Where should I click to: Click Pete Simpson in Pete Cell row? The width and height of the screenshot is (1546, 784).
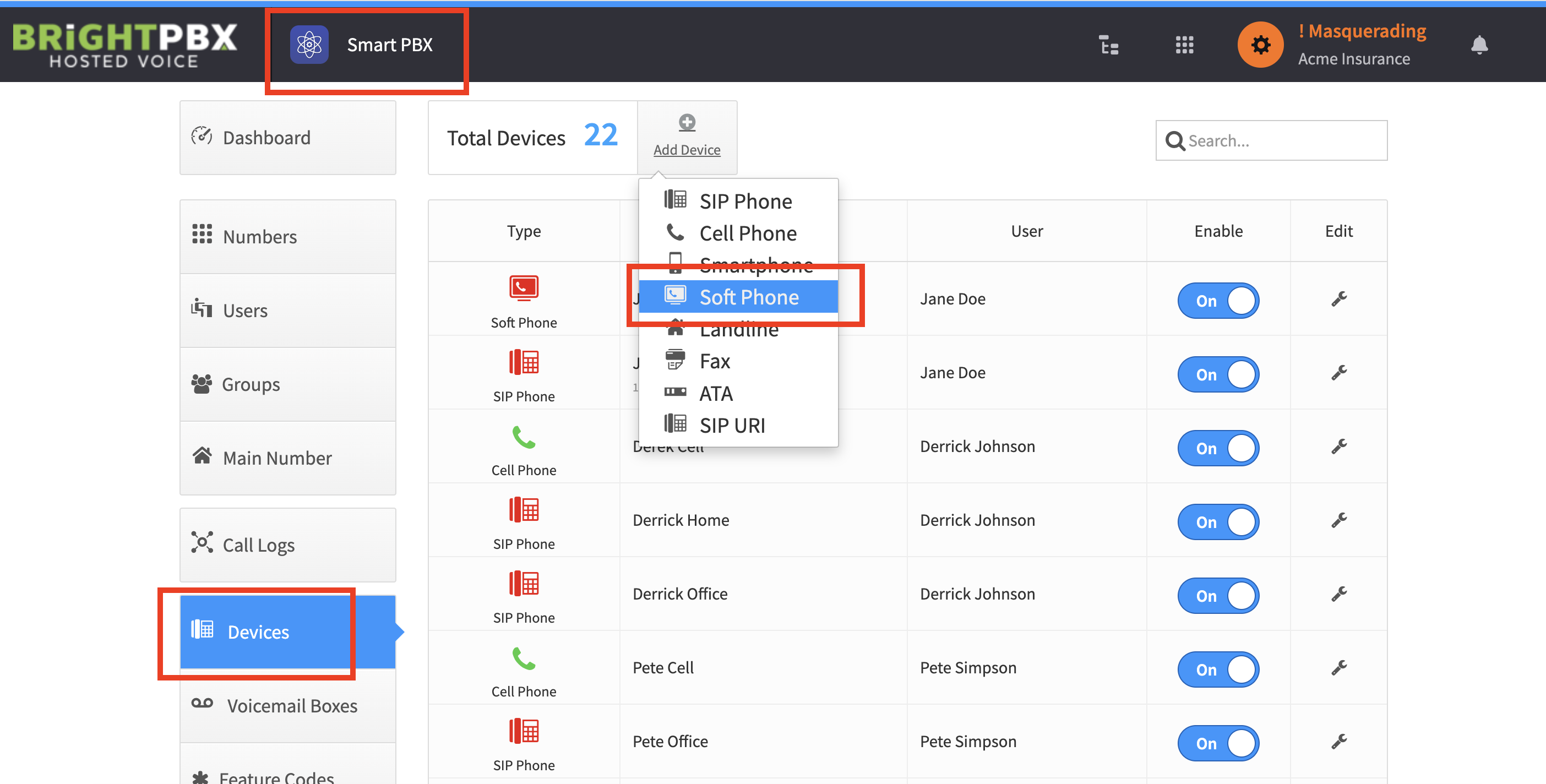[x=967, y=667]
